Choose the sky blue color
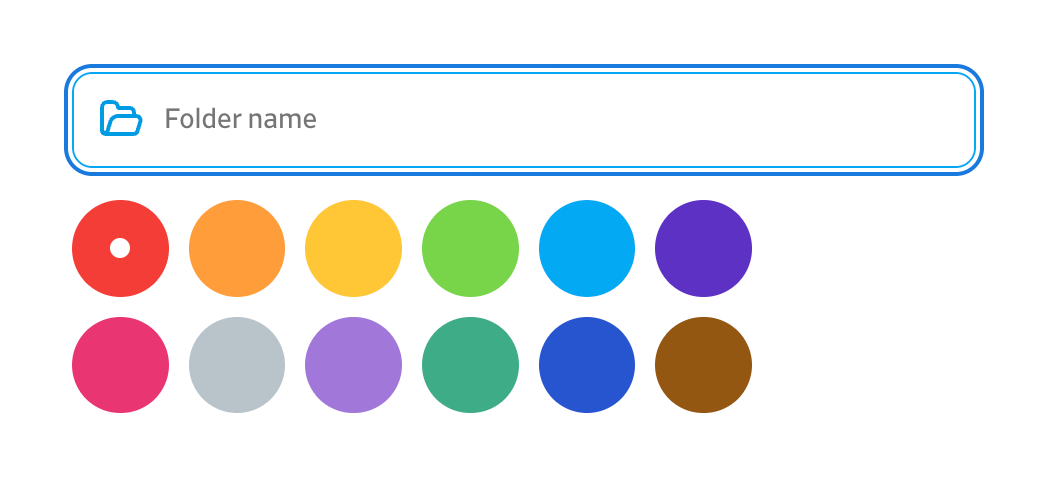The width and height of the screenshot is (1048, 477). pyautogui.click(x=587, y=248)
